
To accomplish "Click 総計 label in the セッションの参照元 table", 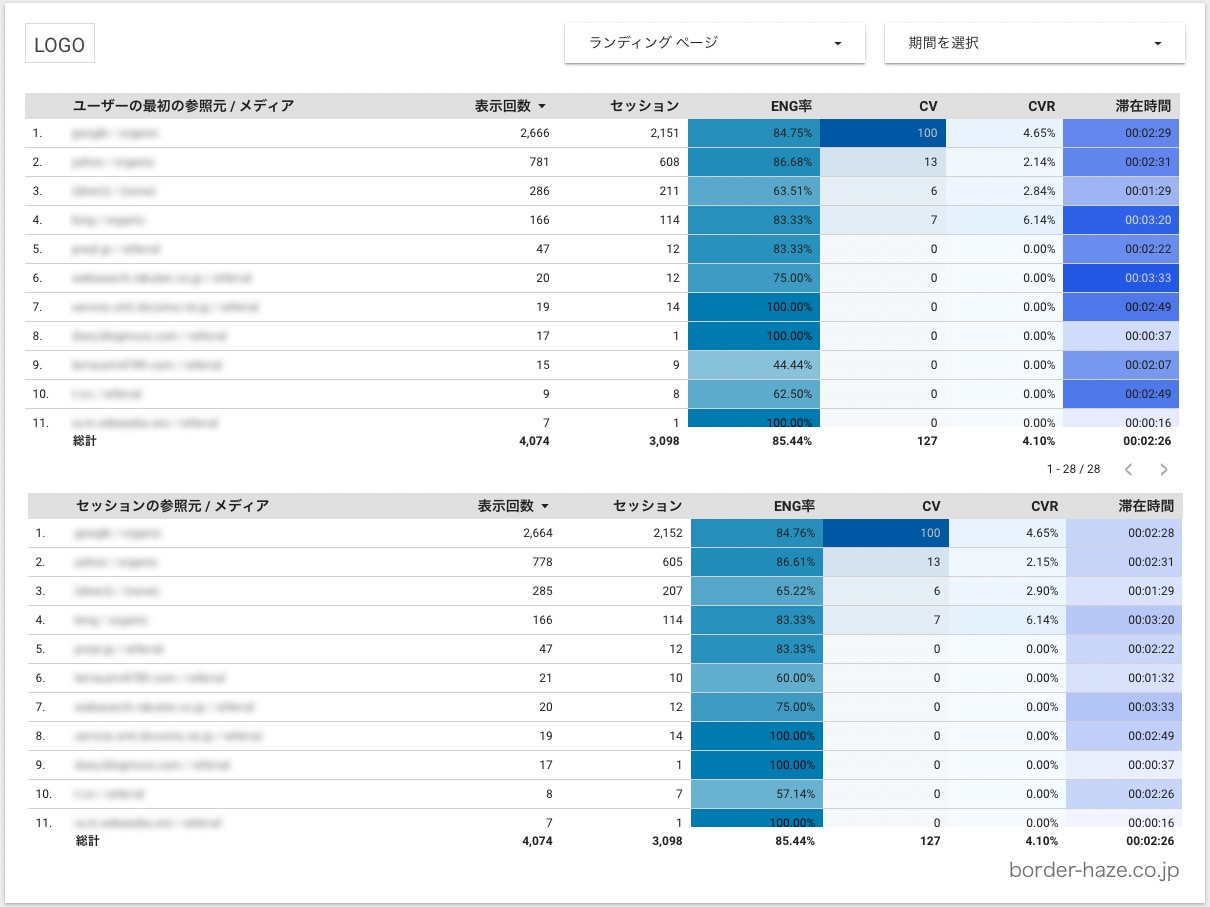I will [87, 841].
